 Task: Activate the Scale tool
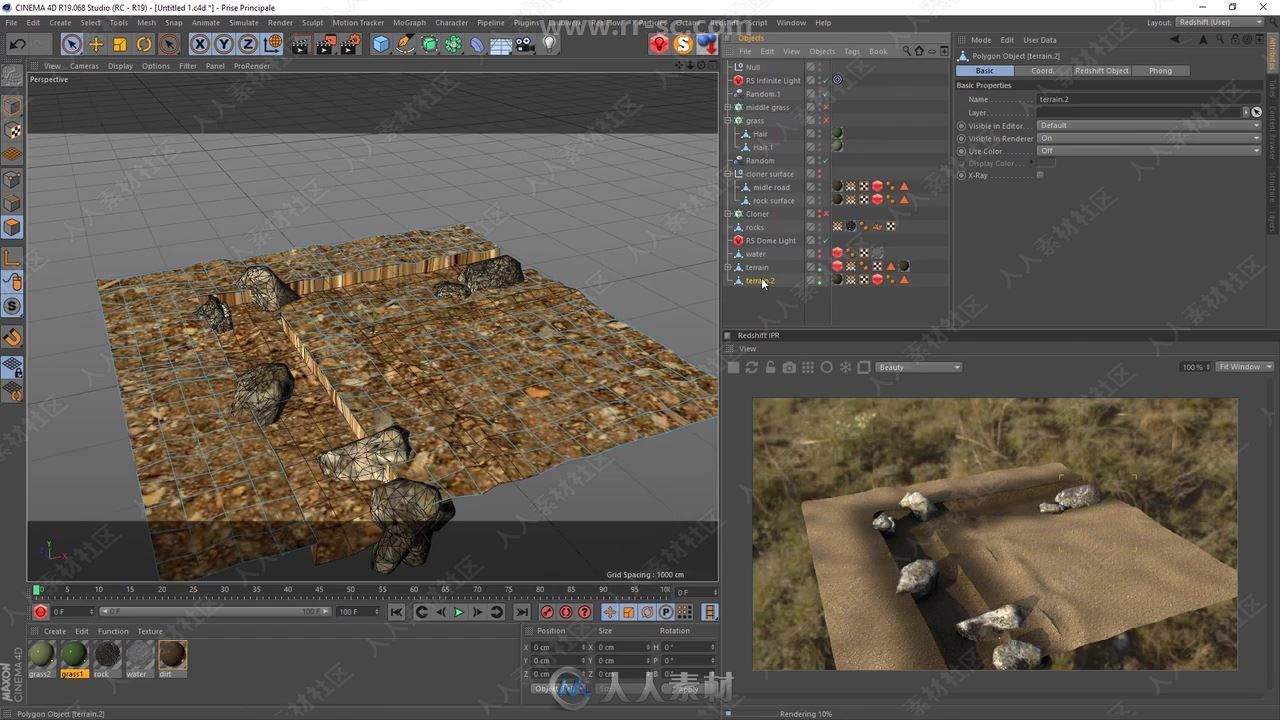[x=120, y=44]
